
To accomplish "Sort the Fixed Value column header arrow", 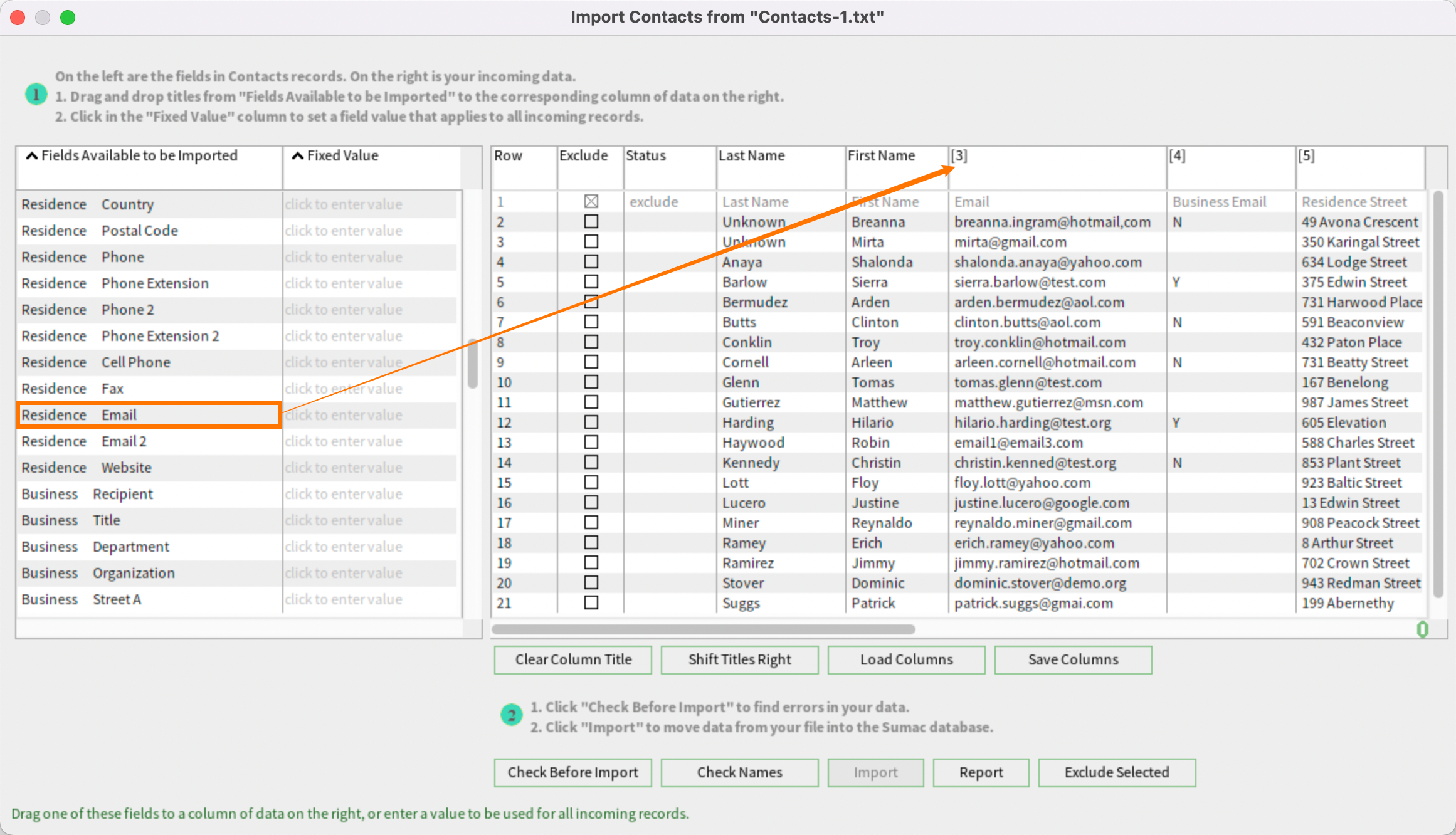I will click(298, 155).
